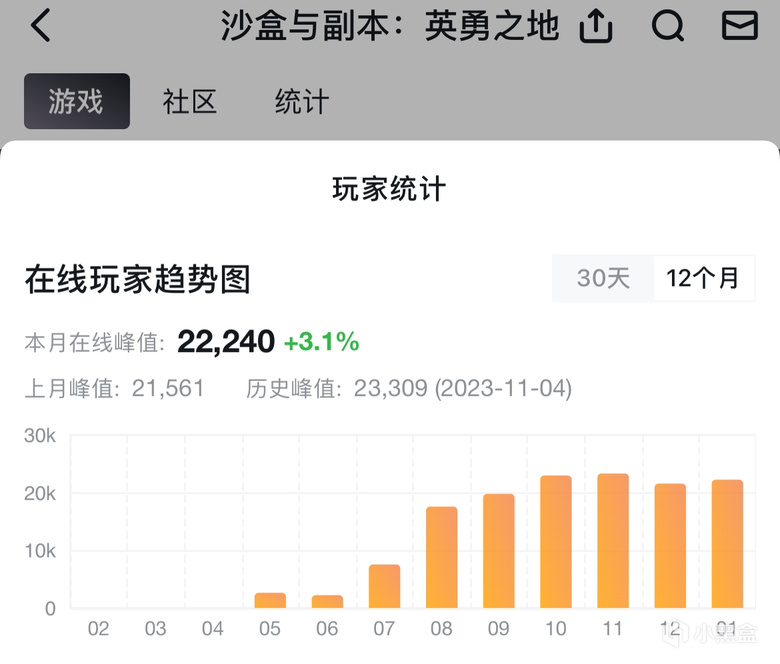
Task: Click the 上月峰值 21,561 text
Action: [x=114, y=388]
